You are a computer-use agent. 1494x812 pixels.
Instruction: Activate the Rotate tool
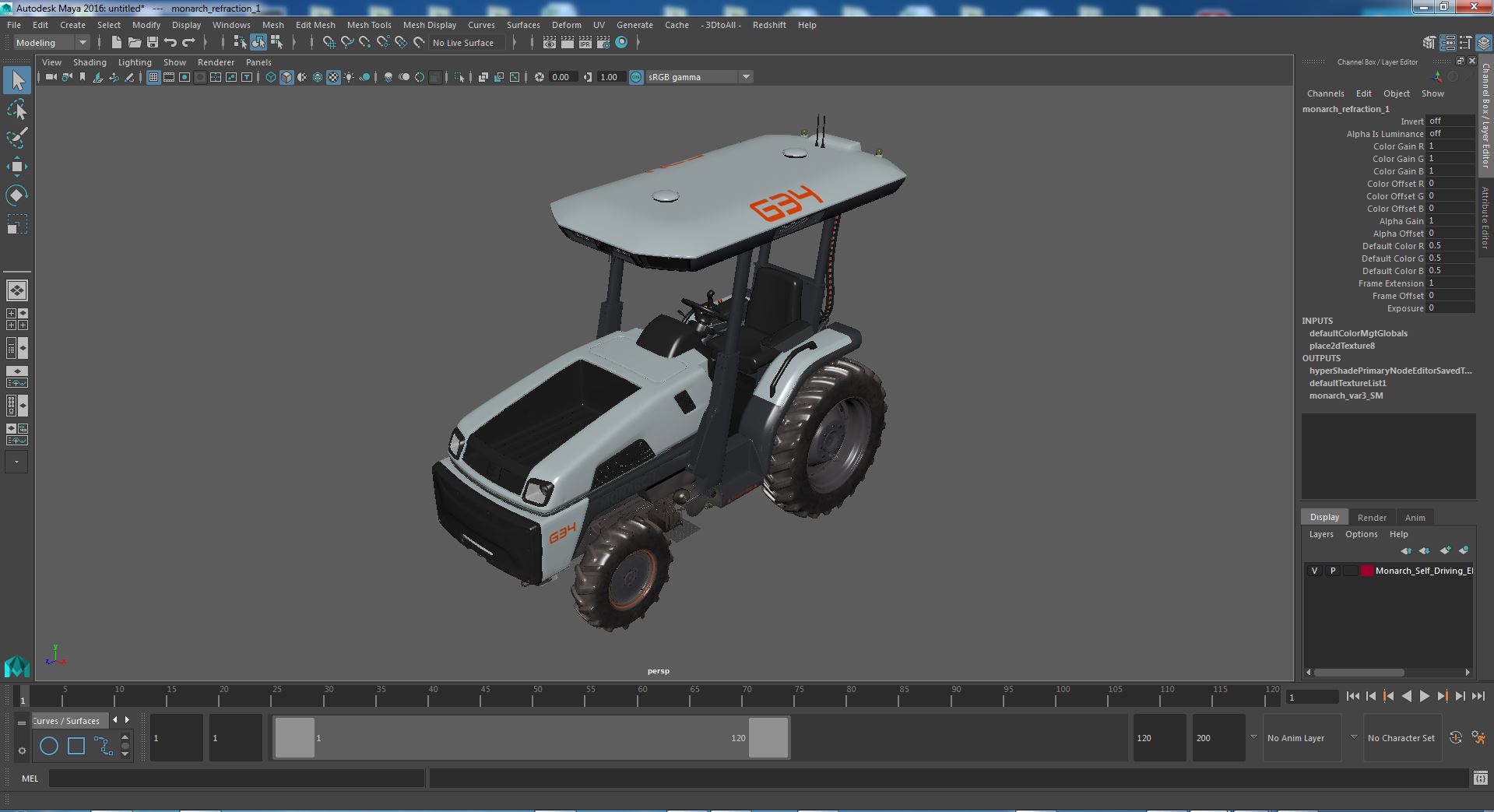[17, 195]
